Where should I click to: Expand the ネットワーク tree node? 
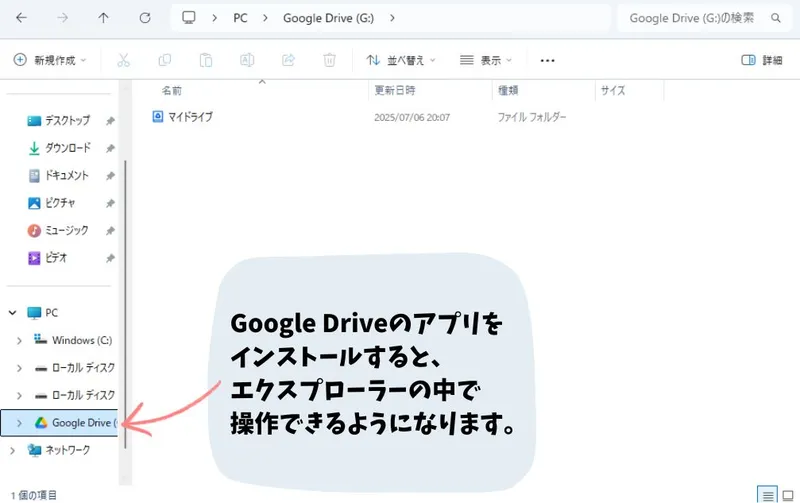click(x=19, y=450)
